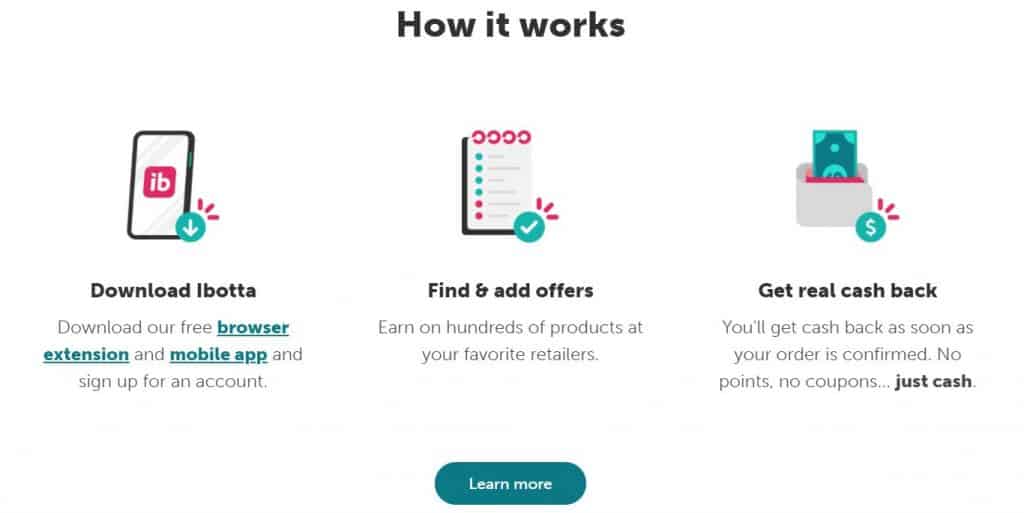
Task: Click the 'sign up for an account' text
Action: (173, 381)
